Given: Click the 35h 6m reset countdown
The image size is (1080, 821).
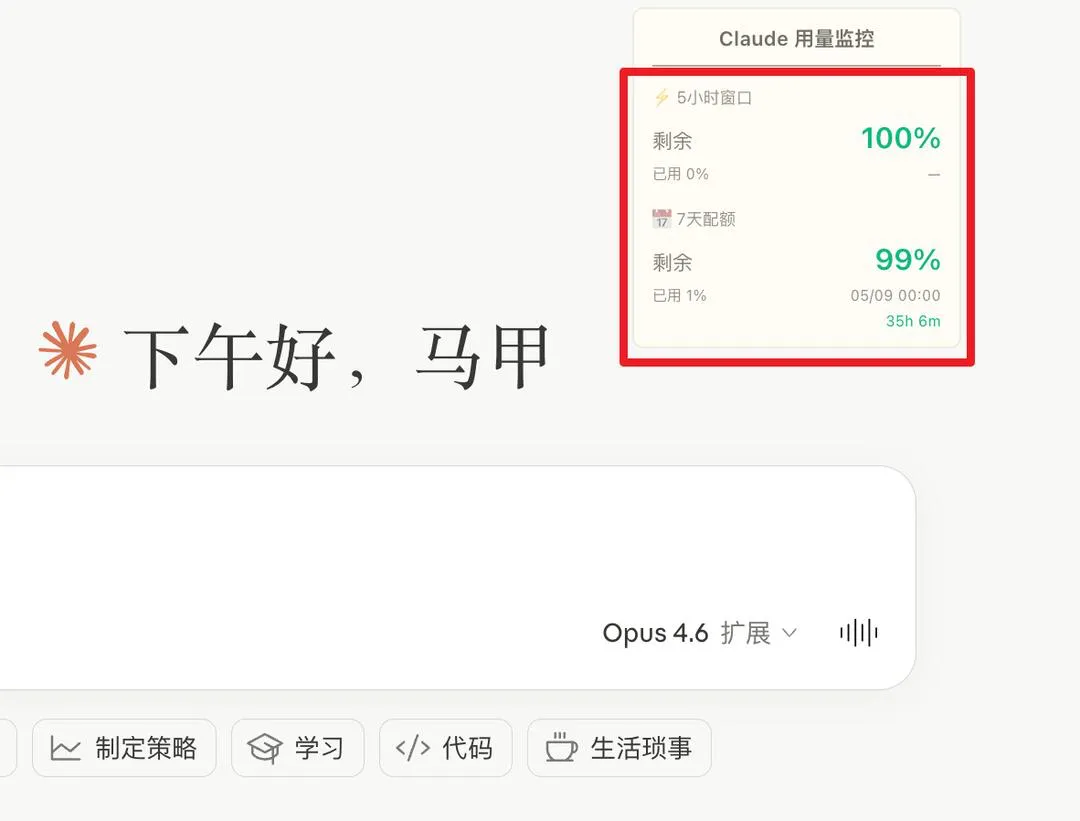Looking at the screenshot, I should click(x=913, y=321).
